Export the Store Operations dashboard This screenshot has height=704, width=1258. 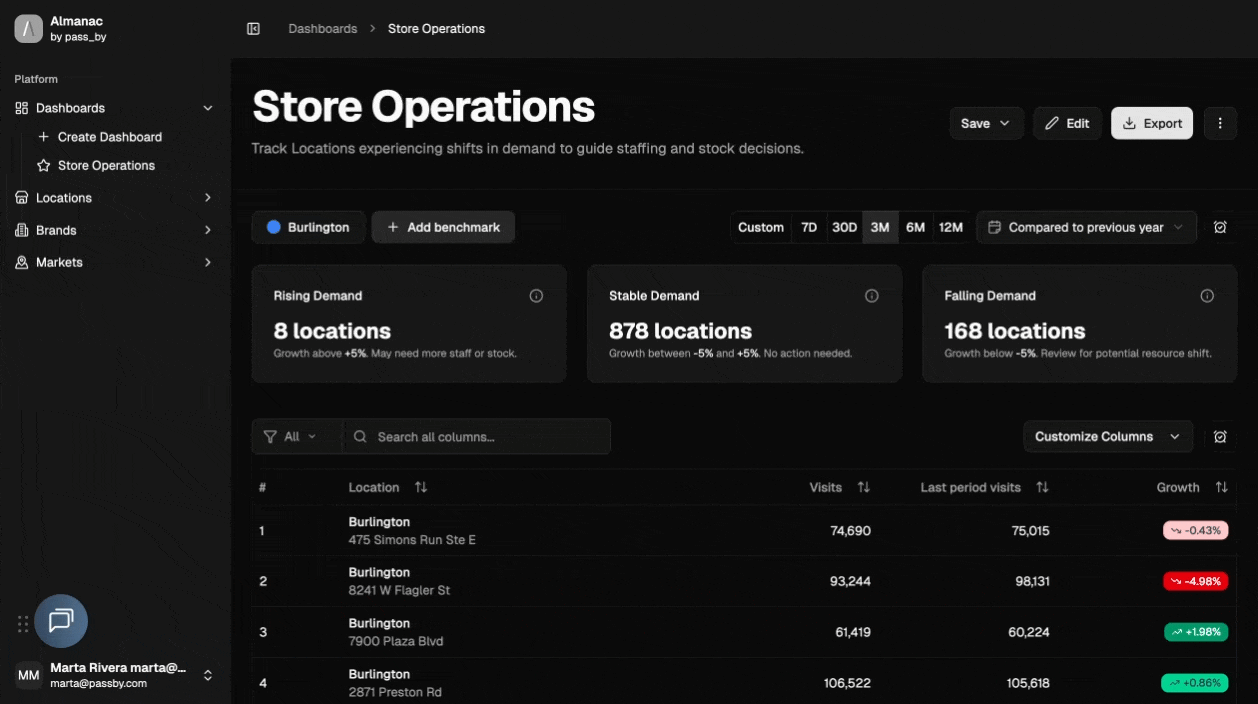1151,123
